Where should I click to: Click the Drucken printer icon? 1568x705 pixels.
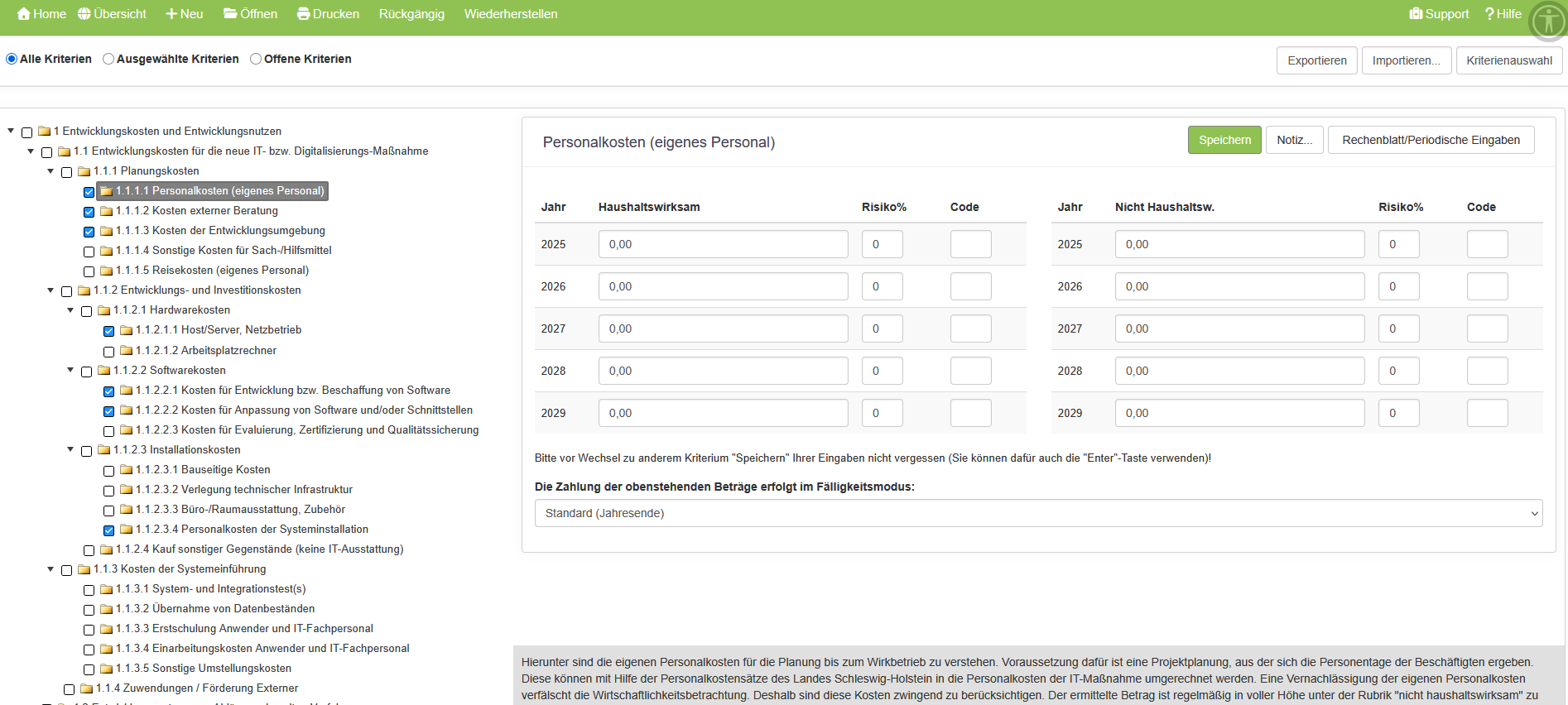pyautogui.click(x=303, y=14)
